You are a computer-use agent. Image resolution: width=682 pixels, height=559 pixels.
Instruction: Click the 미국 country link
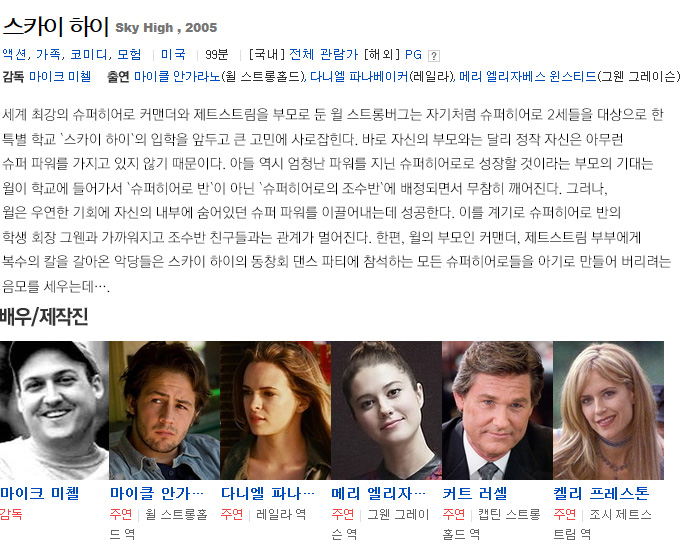[173, 54]
